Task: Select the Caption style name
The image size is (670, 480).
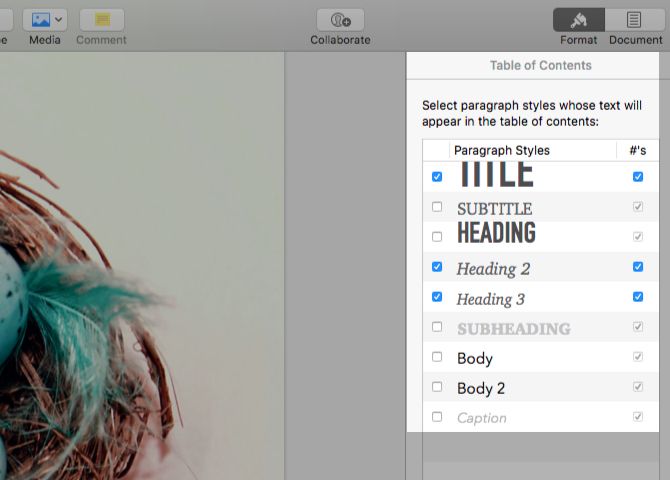Action: coord(482,418)
